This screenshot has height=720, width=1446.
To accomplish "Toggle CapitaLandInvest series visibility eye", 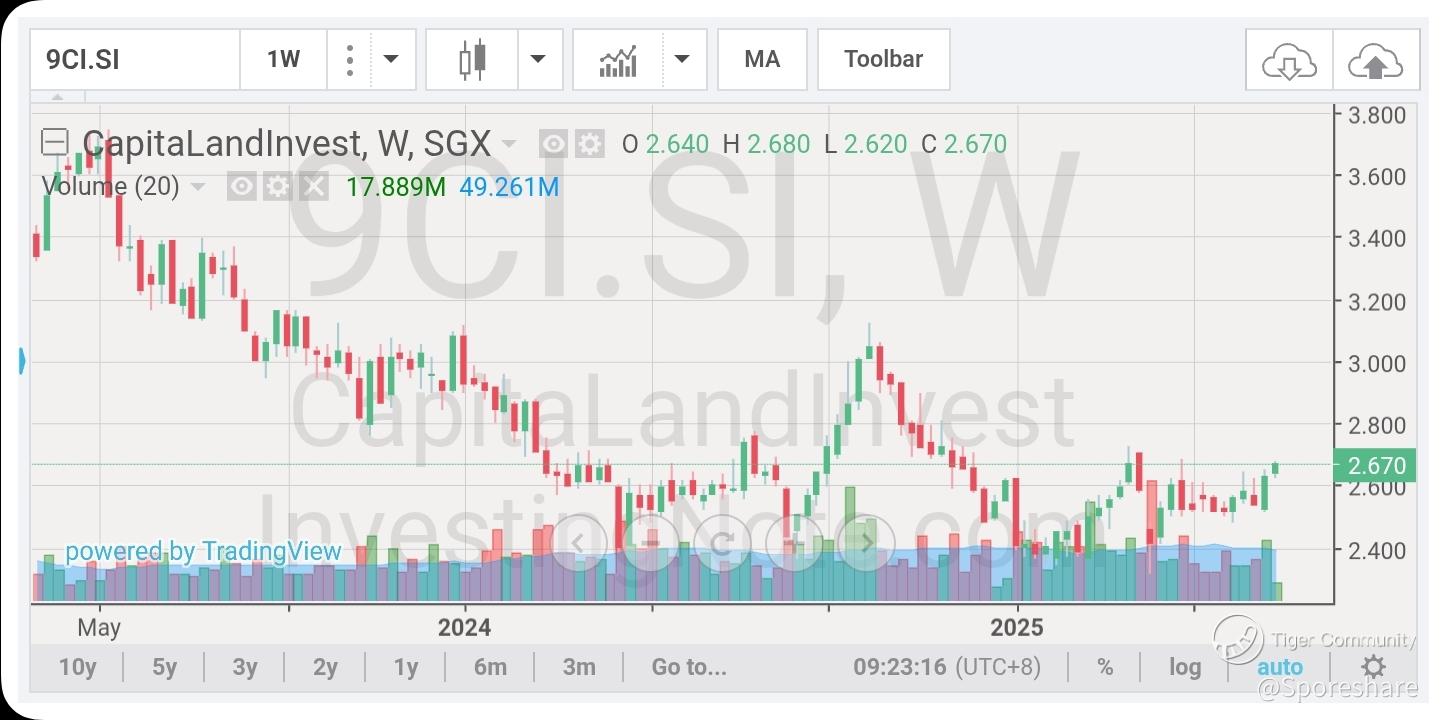I will coord(555,145).
